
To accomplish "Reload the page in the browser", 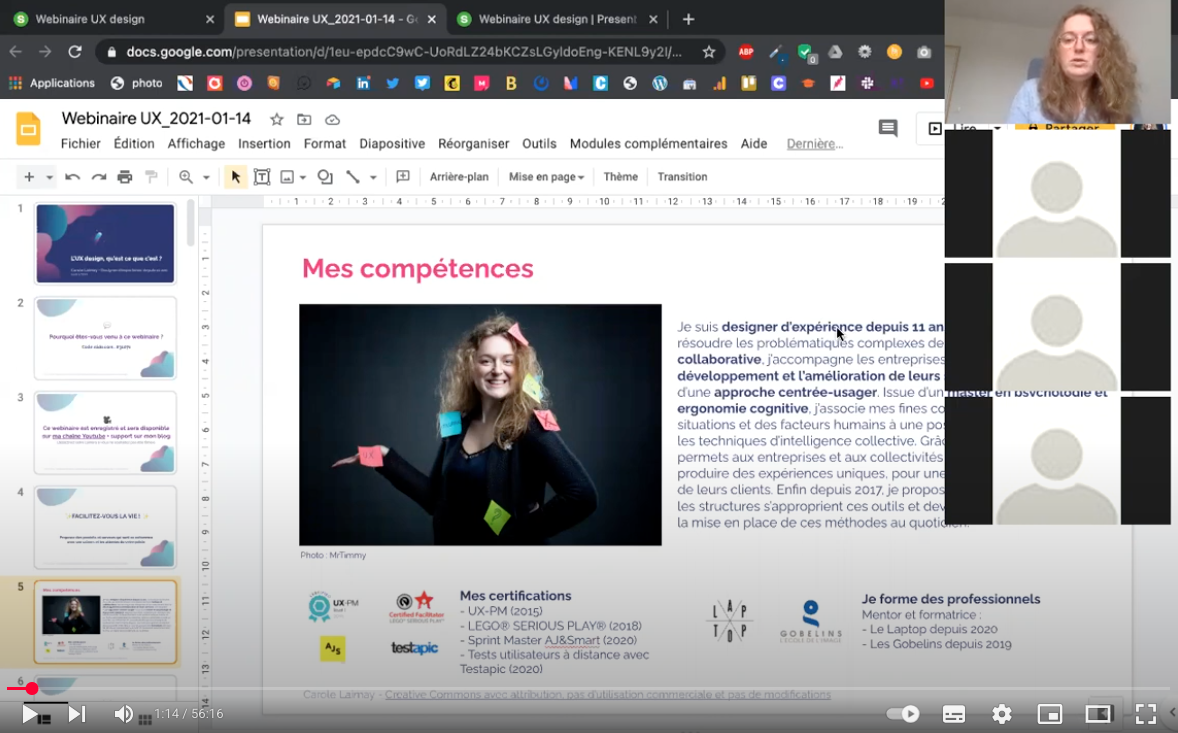I will tap(74, 52).
